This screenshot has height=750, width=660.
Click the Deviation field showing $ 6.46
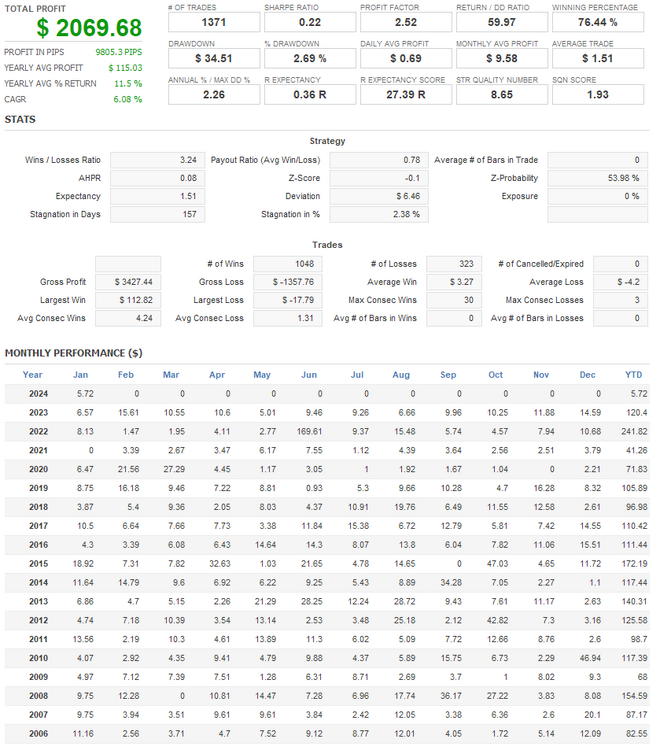(379, 196)
